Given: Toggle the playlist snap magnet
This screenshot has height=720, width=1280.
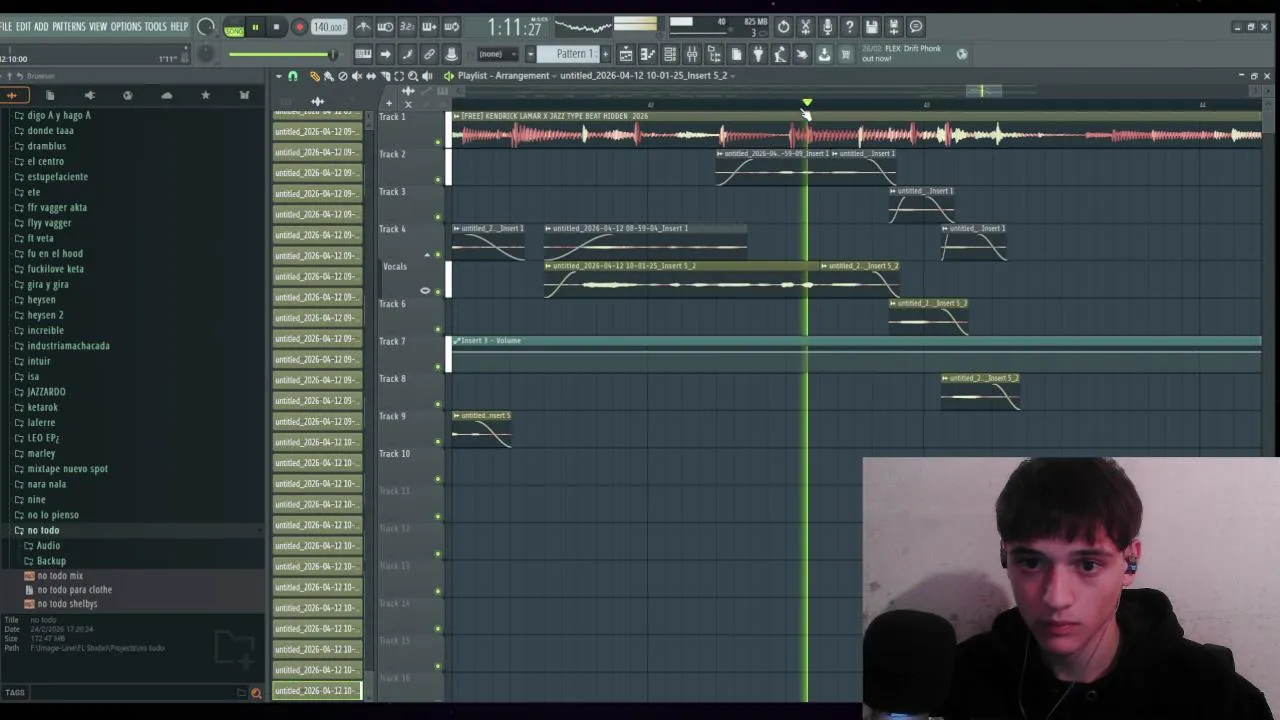Looking at the screenshot, I should 292,76.
